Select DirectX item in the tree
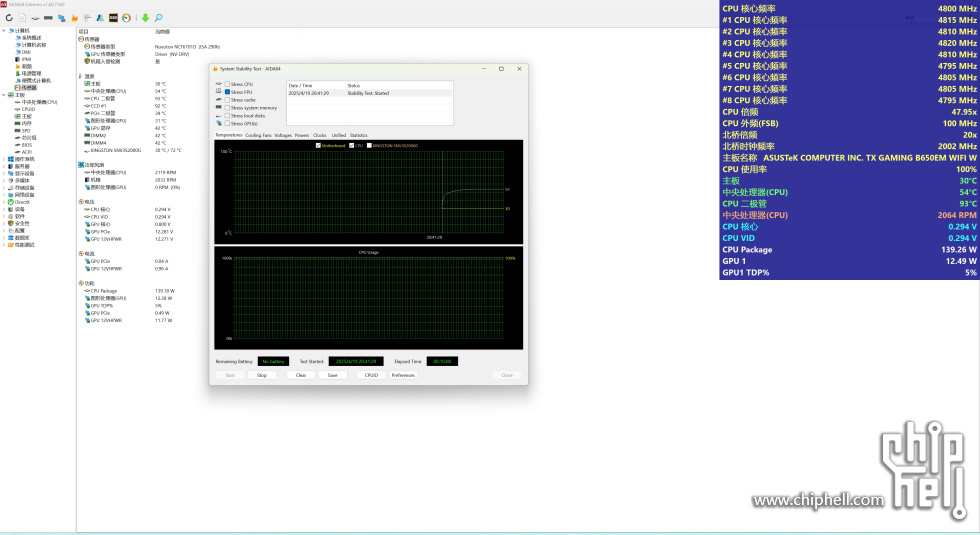The image size is (980, 535). (22, 202)
